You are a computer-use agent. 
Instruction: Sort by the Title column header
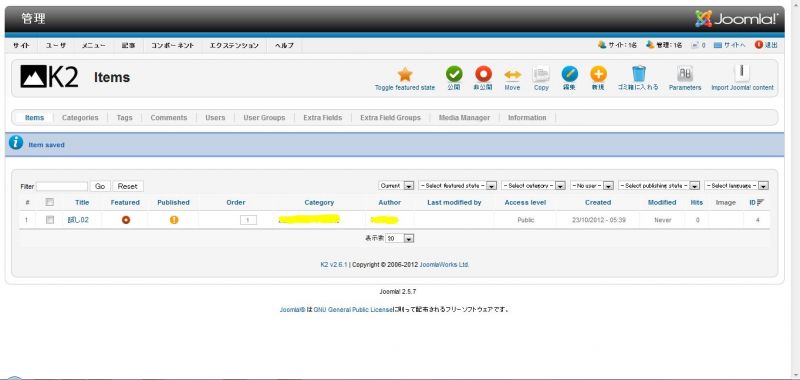tap(82, 202)
